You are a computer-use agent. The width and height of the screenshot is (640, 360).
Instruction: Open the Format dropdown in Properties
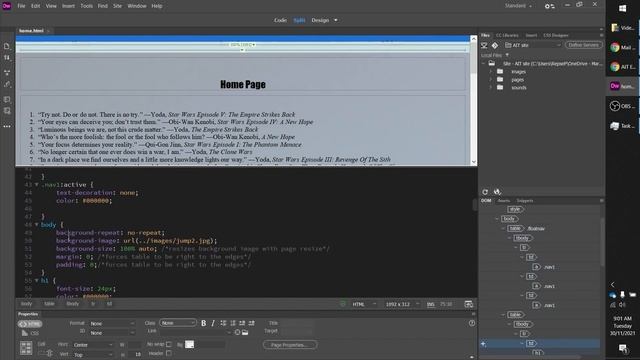[112, 324]
